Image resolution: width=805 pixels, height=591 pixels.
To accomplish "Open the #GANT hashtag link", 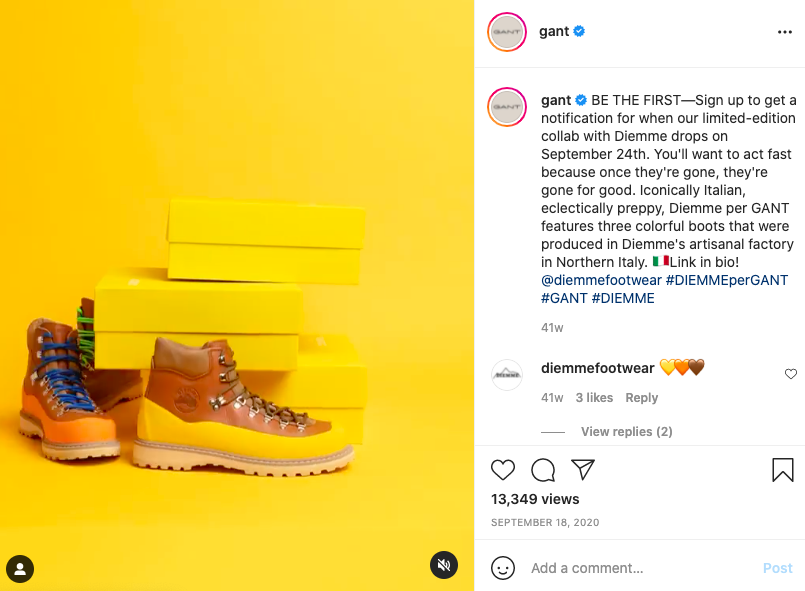I will coord(564,298).
